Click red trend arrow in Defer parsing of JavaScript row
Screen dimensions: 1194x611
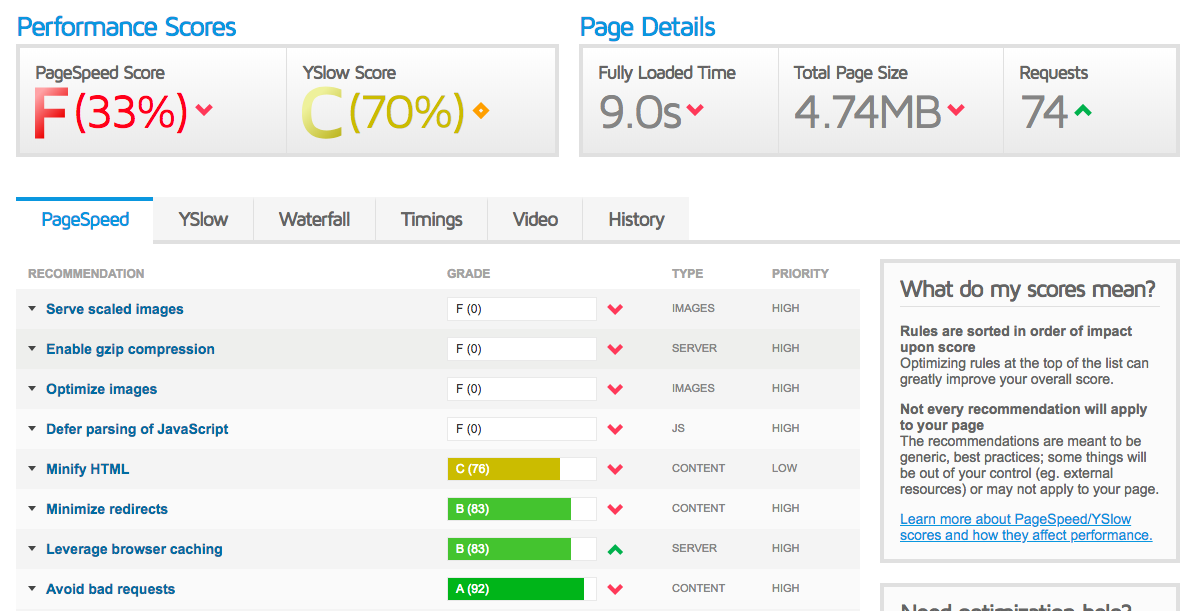coord(615,429)
